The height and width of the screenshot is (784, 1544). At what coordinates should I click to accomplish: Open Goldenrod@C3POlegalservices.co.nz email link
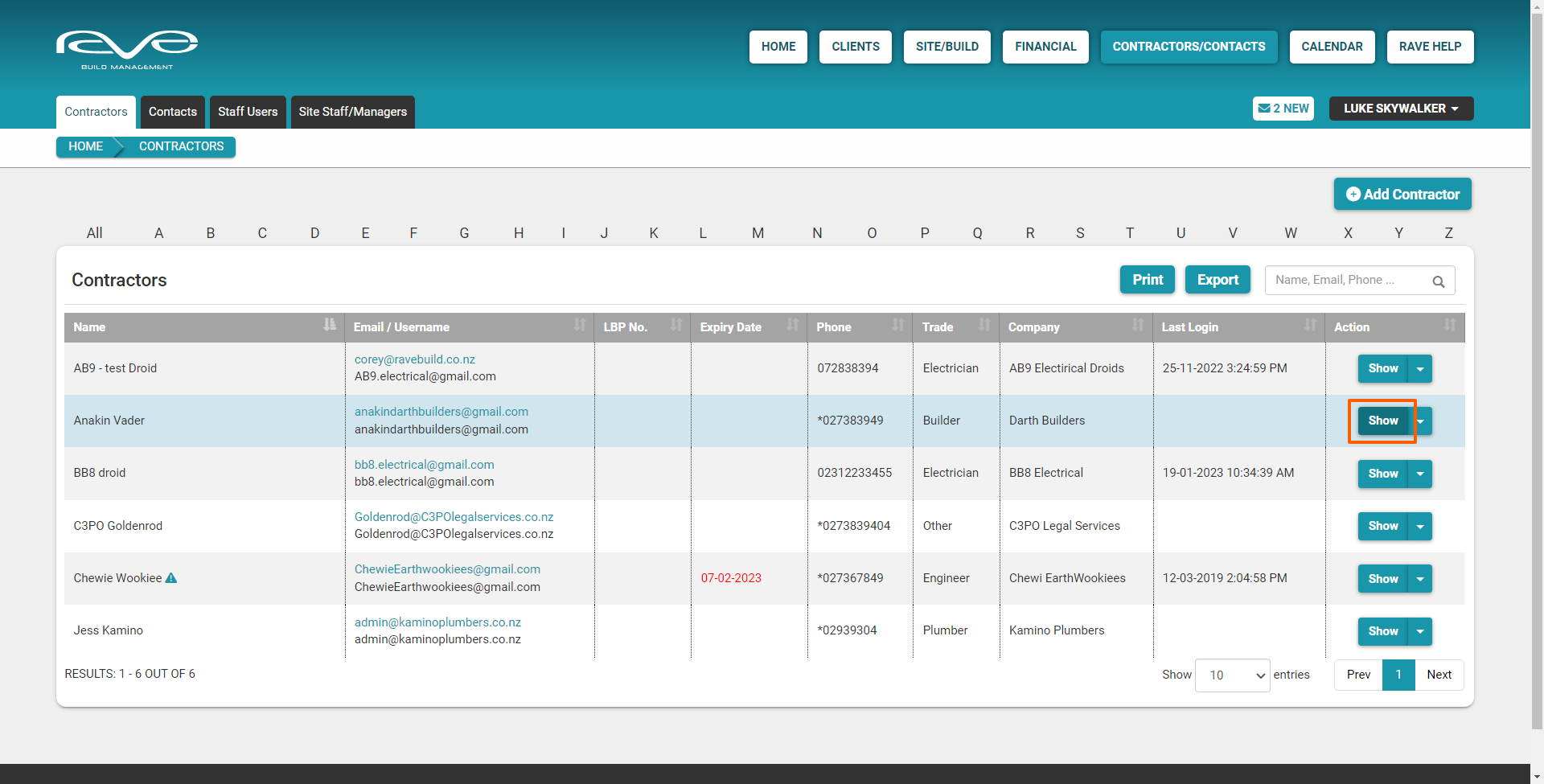(454, 517)
